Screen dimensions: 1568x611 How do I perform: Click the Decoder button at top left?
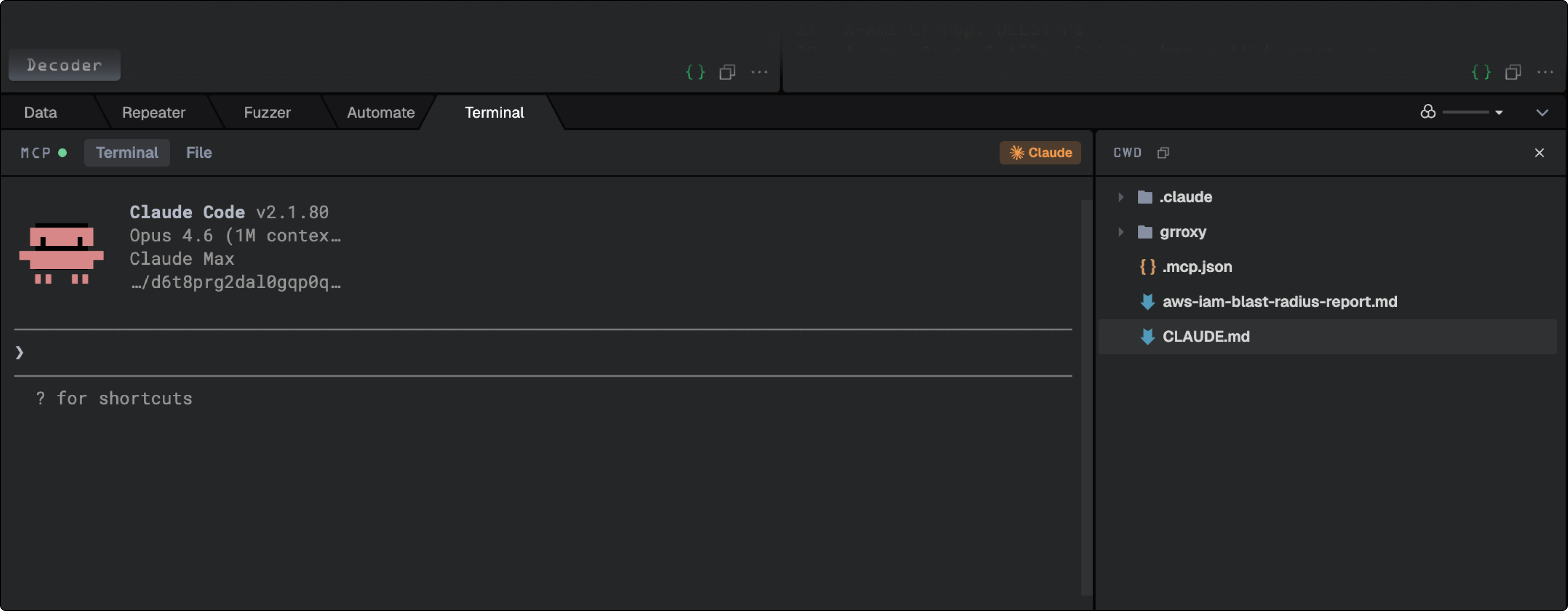(x=63, y=65)
